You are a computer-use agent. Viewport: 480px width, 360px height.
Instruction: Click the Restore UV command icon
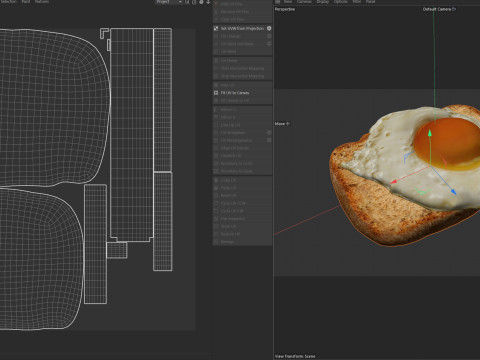pyautogui.click(x=216, y=234)
